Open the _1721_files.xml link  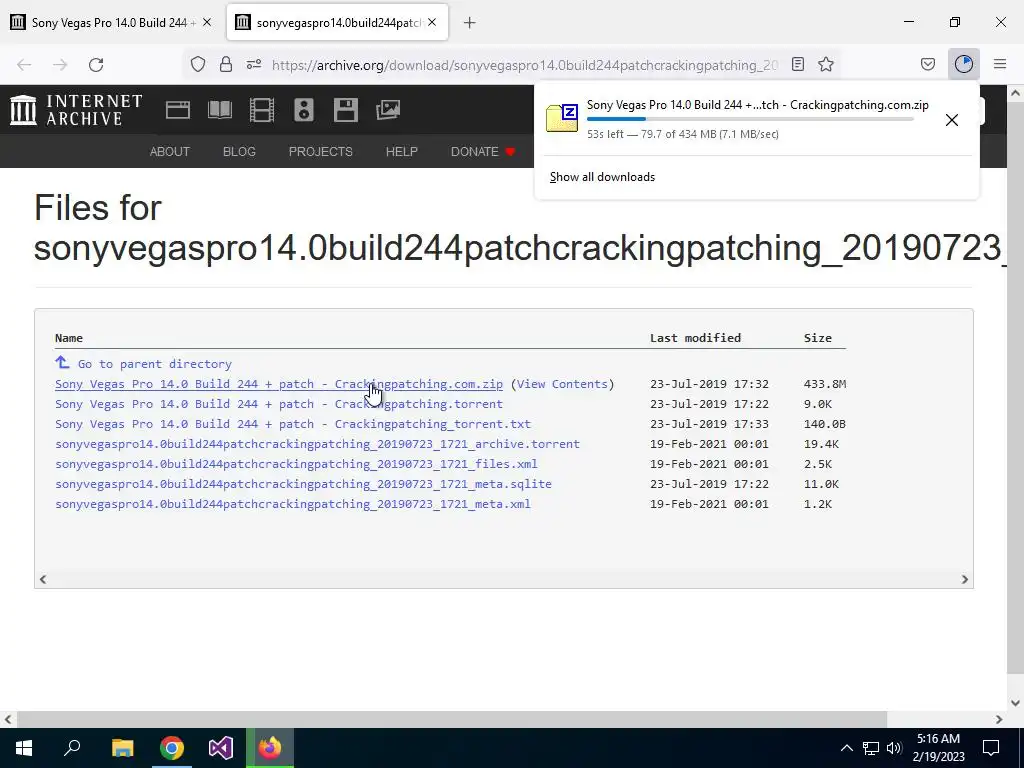[296, 464]
